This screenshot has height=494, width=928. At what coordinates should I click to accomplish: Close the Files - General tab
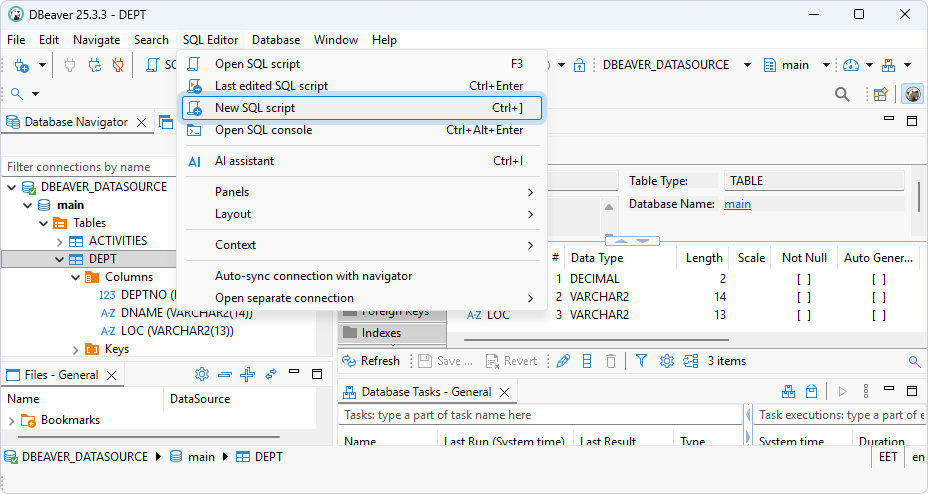(111, 375)
